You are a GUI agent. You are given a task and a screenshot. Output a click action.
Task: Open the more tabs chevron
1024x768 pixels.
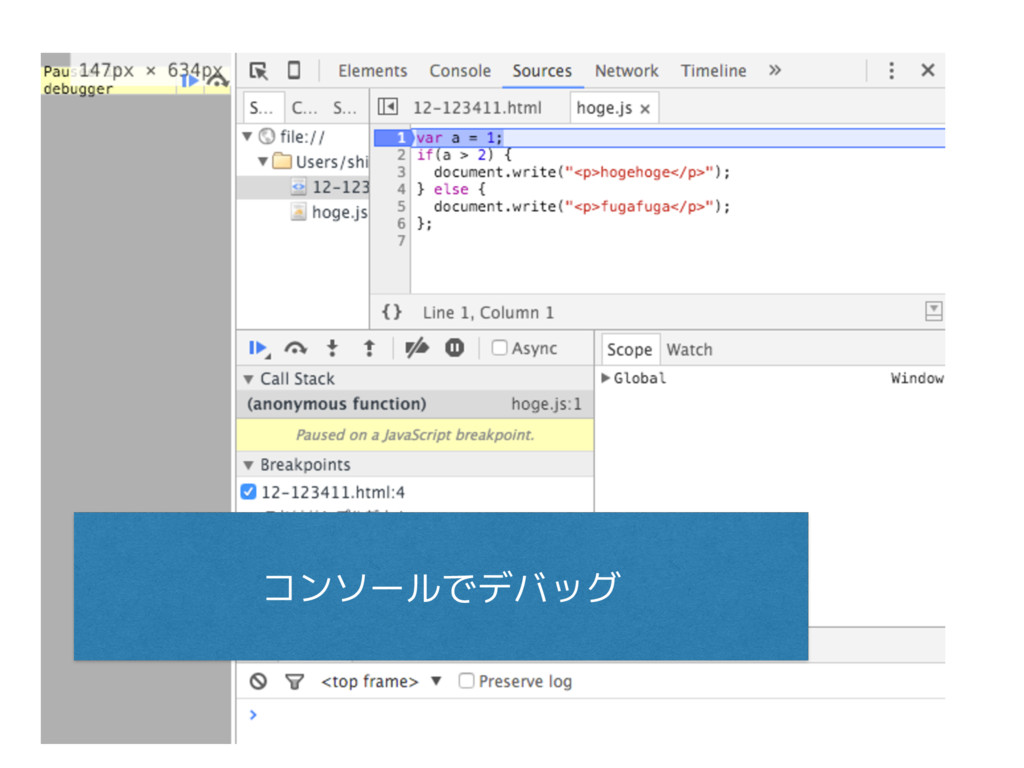pyautogui.click(x=775, y=70)
